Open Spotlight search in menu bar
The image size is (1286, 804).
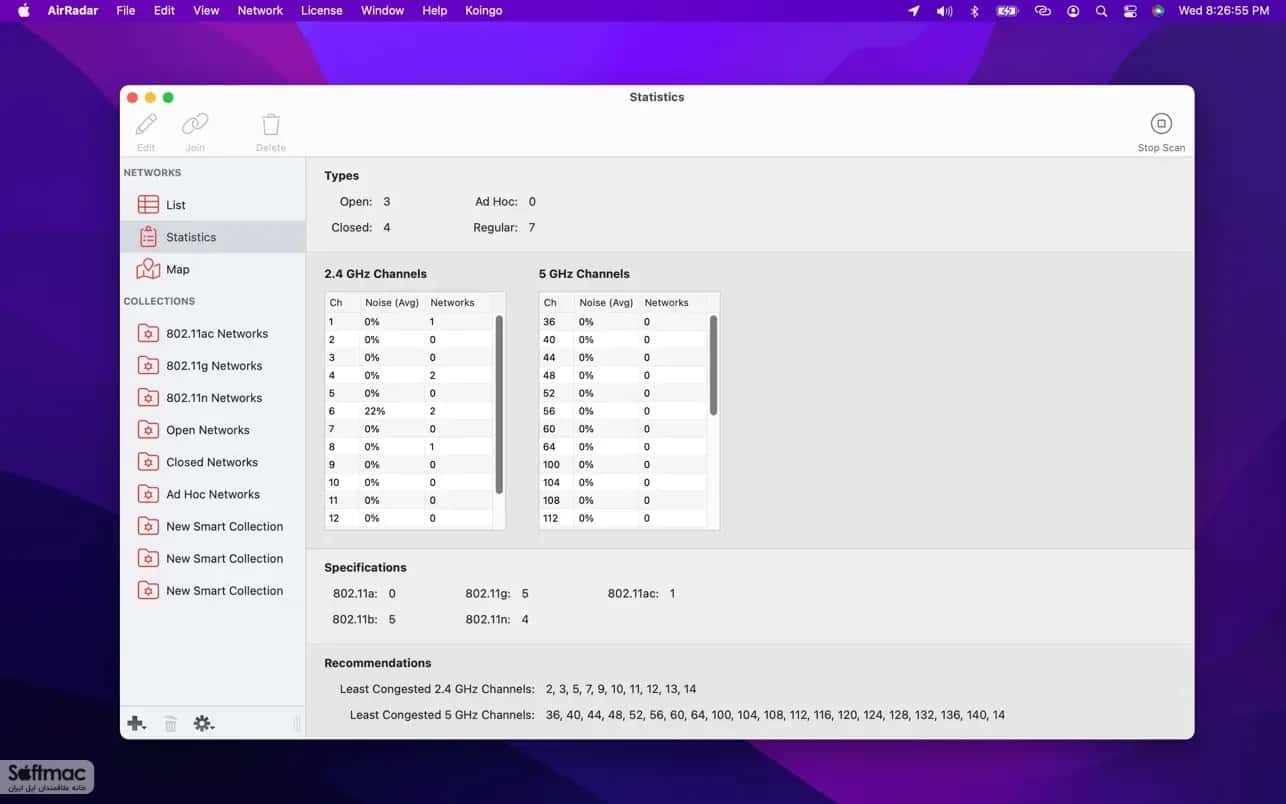click(x=1101, y=11)
